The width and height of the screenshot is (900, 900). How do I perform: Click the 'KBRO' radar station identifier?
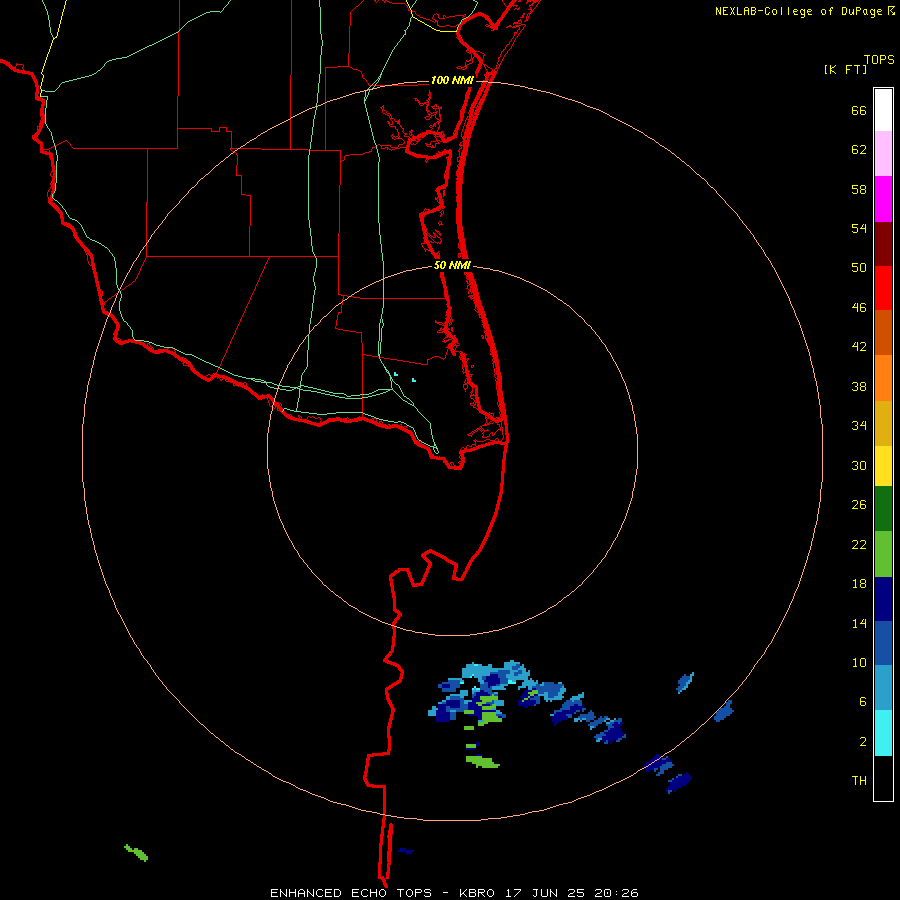coord(476,893)
